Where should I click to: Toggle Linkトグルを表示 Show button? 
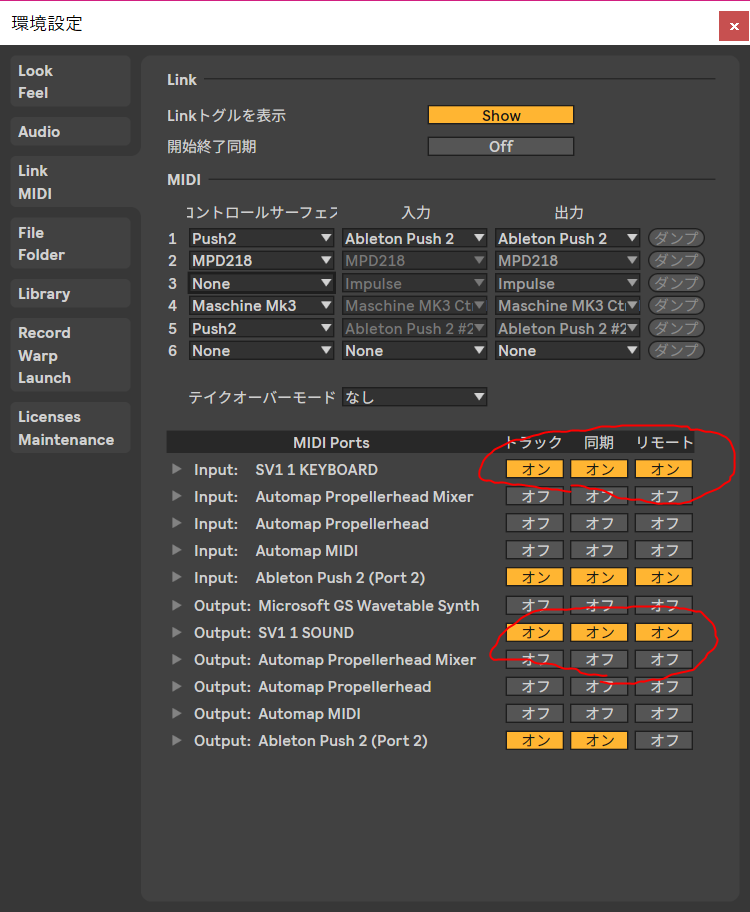[x=500, y=115]
